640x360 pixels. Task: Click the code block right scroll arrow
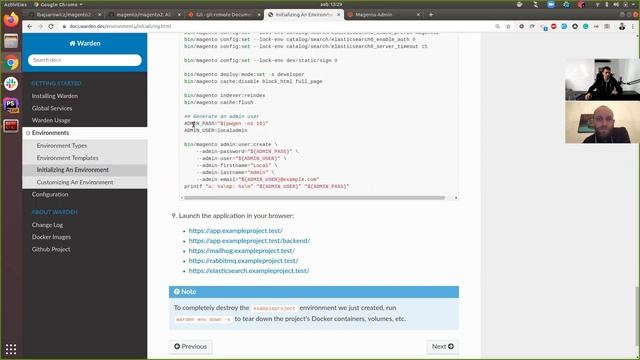(456, 198)
